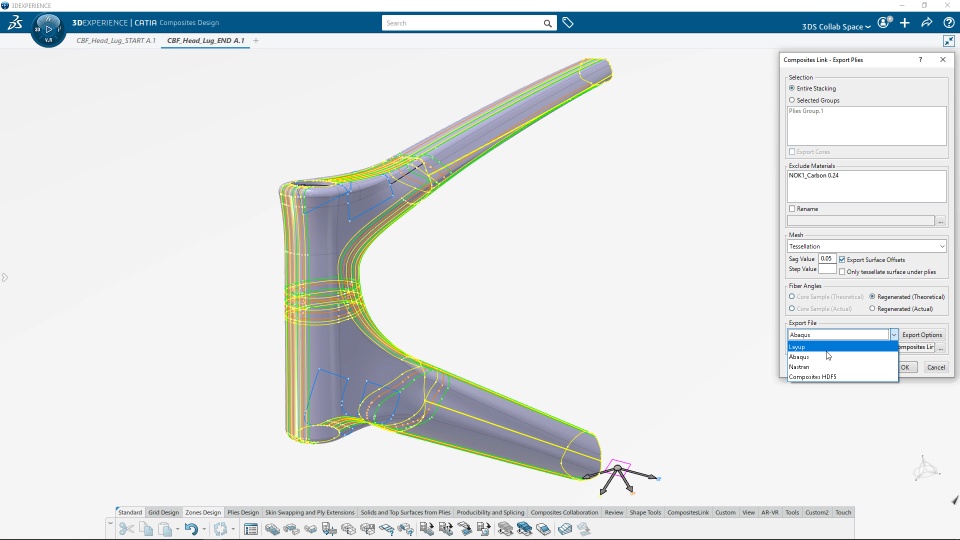Switch to CBF_Head_Lug_START A.1 tab

pyautogui.click(x=116, y=40)
